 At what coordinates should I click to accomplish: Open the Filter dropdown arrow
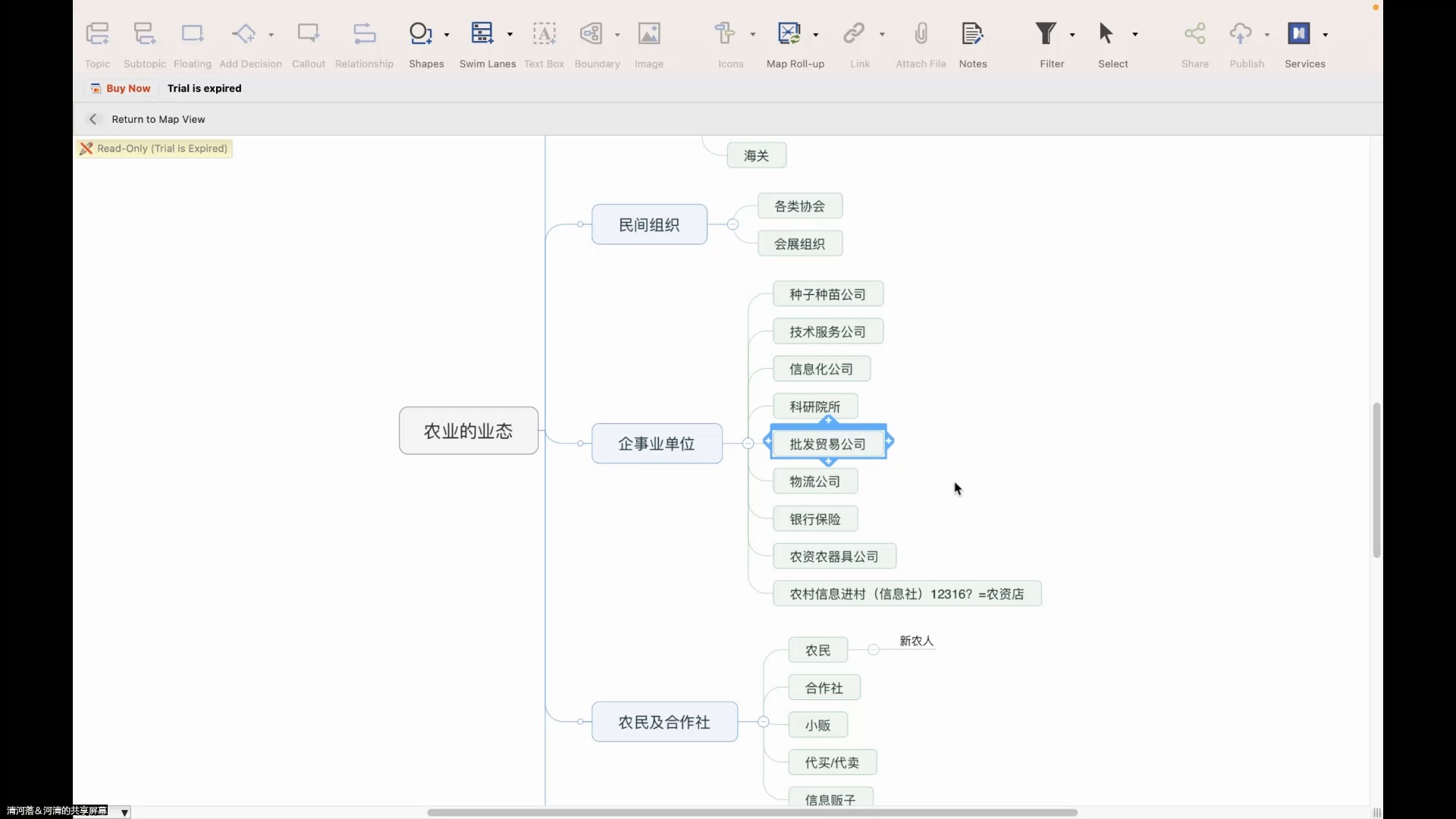1072,35
